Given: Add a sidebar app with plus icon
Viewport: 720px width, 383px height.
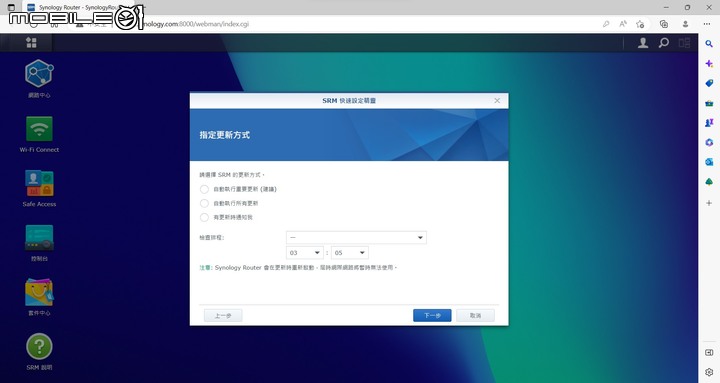Looking at the screenshot, I should [709, 203].
